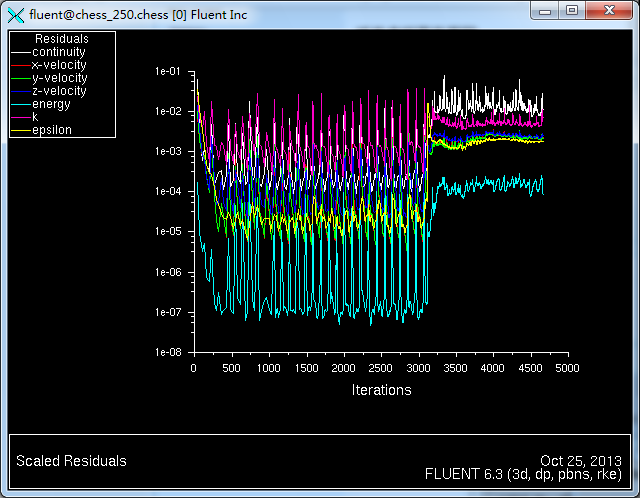
Task: Click the Scaled Residuals caption text
Action: click(71, 461)
